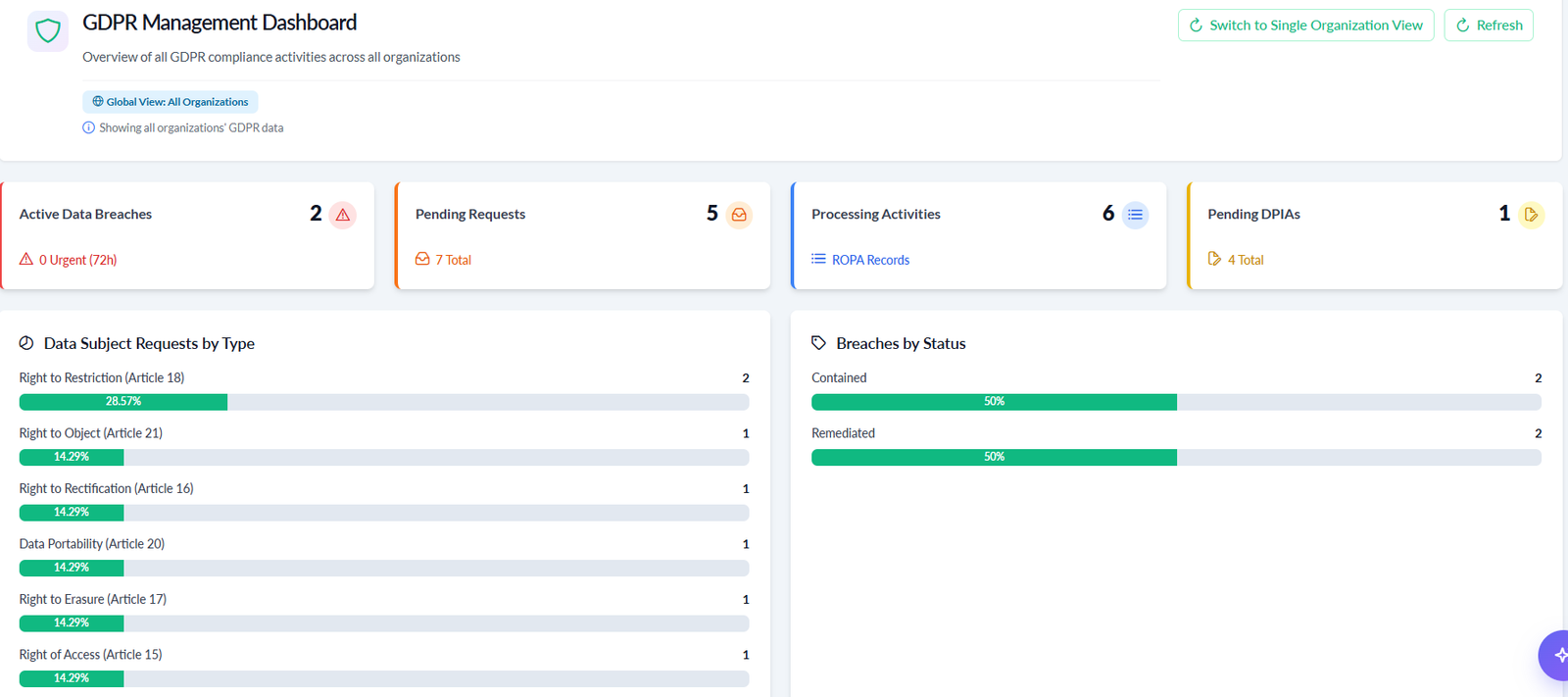Click the 7 Total requests link
This screenshot has width=1568, height=697.
click(x=453, y=260)
